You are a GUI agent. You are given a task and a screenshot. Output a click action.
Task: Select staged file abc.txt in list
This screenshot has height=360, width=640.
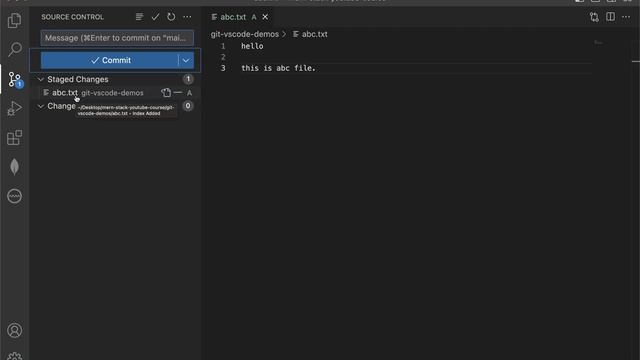point(115,93)
